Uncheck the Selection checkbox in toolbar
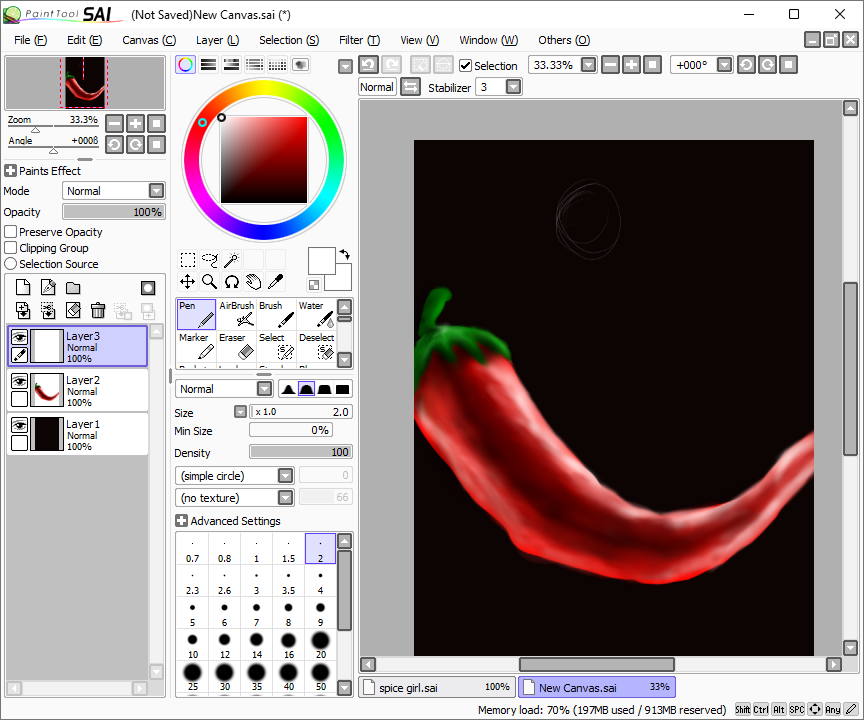 [466, 66]
